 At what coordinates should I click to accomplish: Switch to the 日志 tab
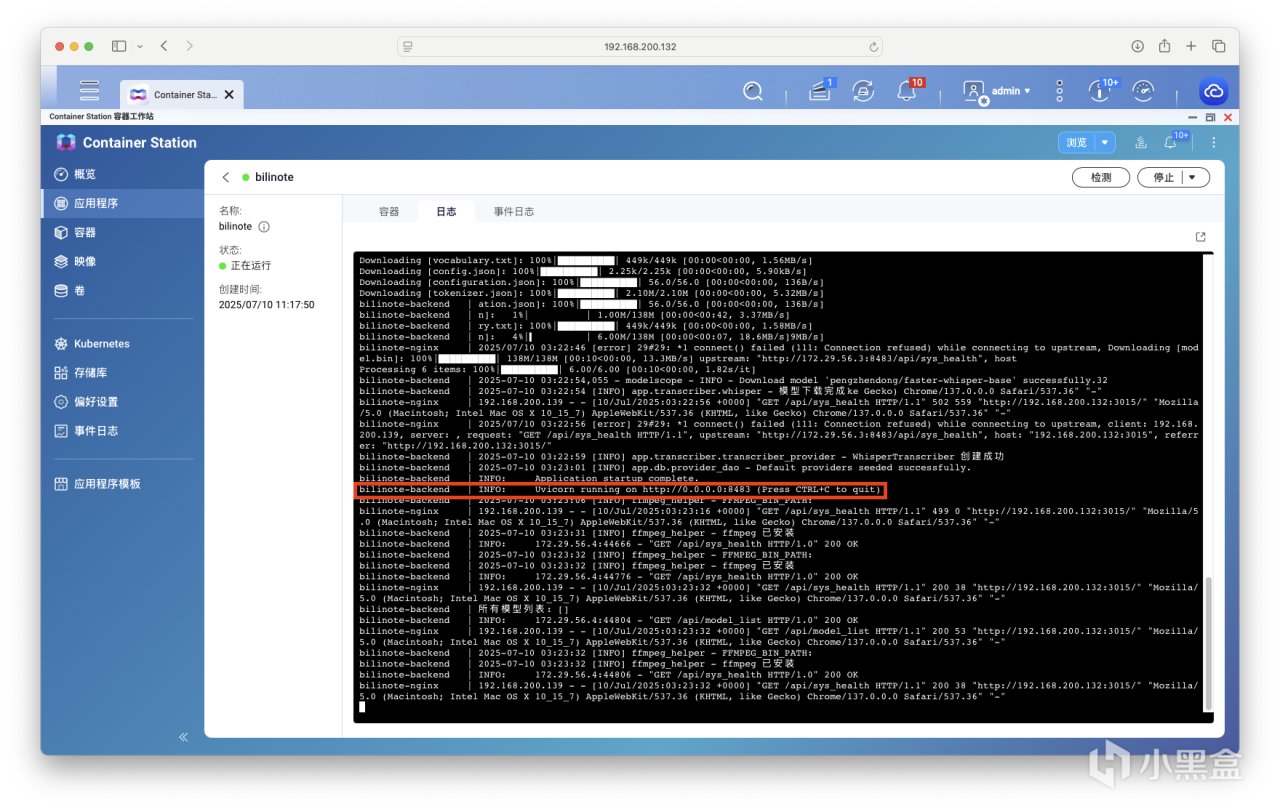446,212
